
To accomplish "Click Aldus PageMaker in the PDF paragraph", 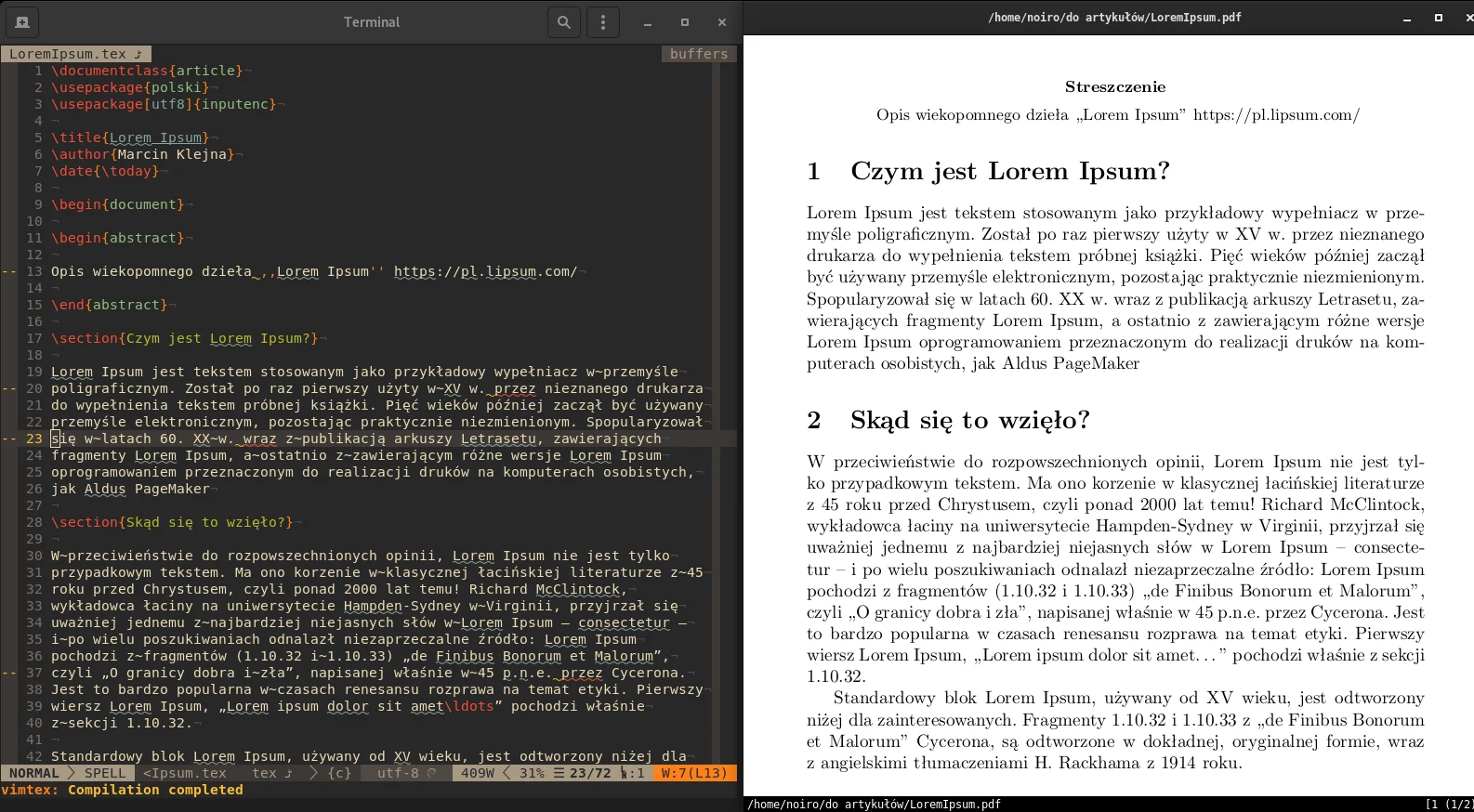I will tap(1071, 363).
